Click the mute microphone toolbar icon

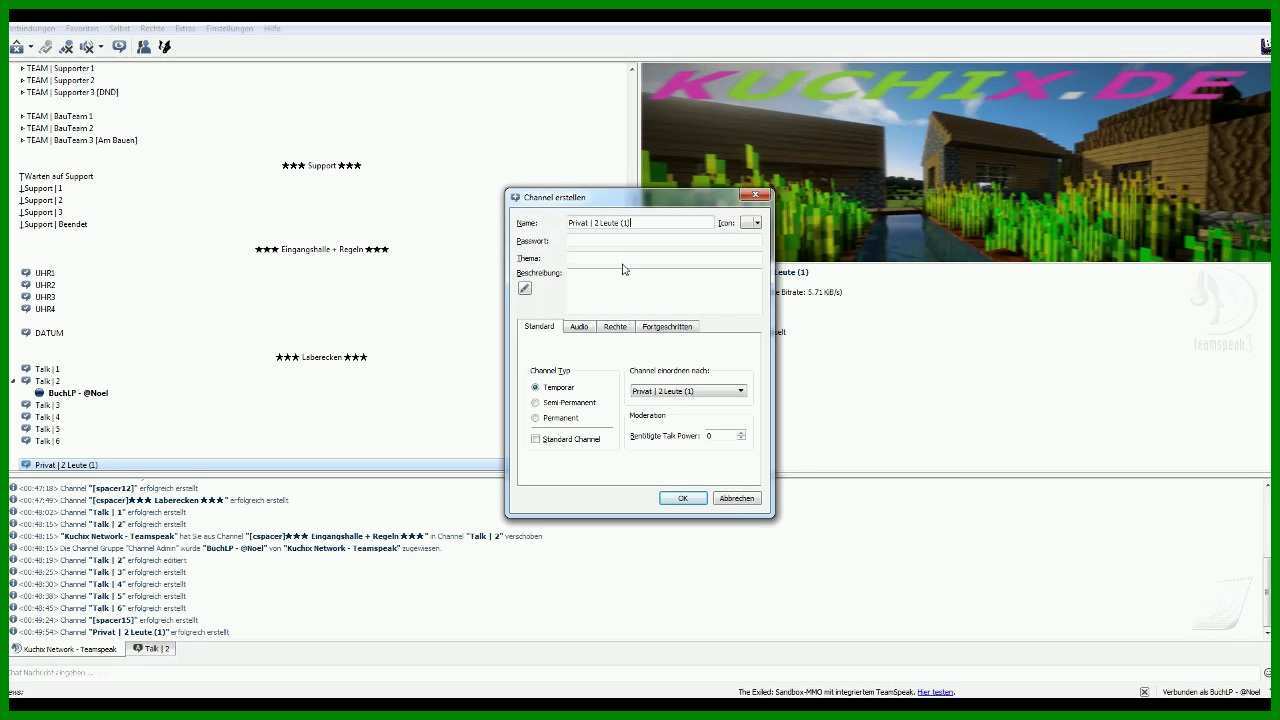pos(66,46)
